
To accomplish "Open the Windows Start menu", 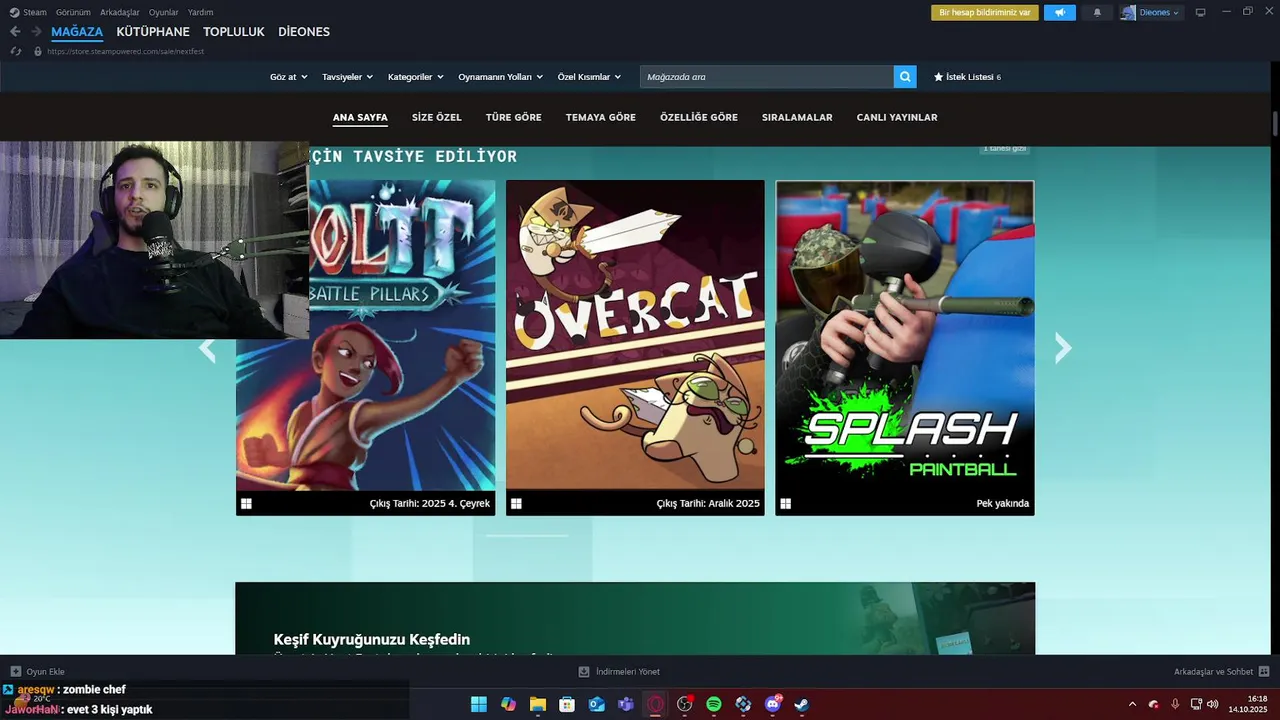I will pyautogui.click(x=479, y=704).
